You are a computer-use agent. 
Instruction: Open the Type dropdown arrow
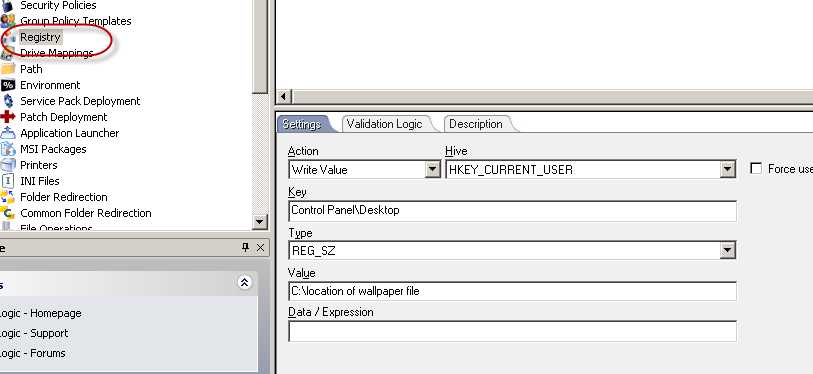pyautogui.click(x=728, y=251)
